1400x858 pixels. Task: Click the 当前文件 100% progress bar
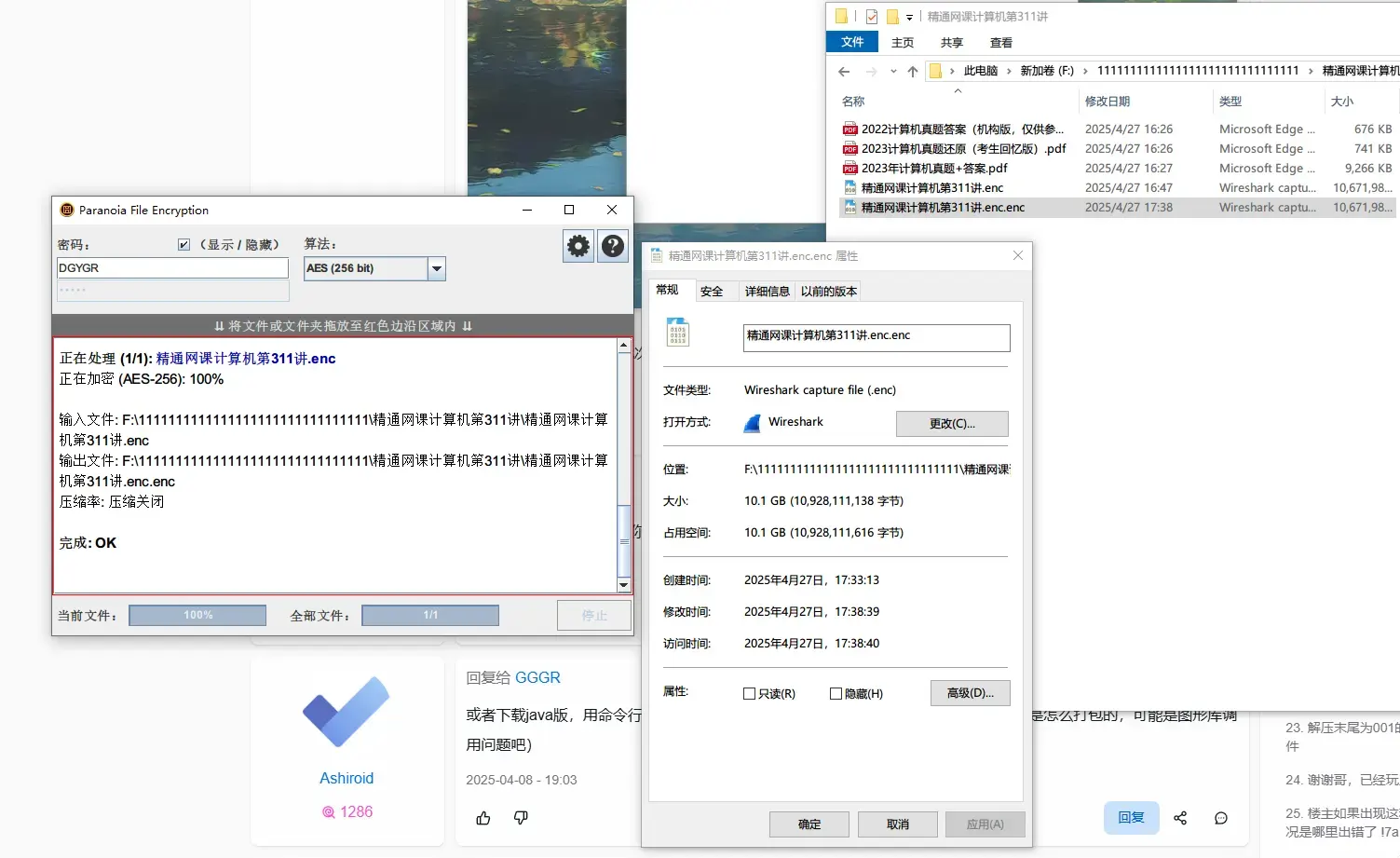(197, 615)
